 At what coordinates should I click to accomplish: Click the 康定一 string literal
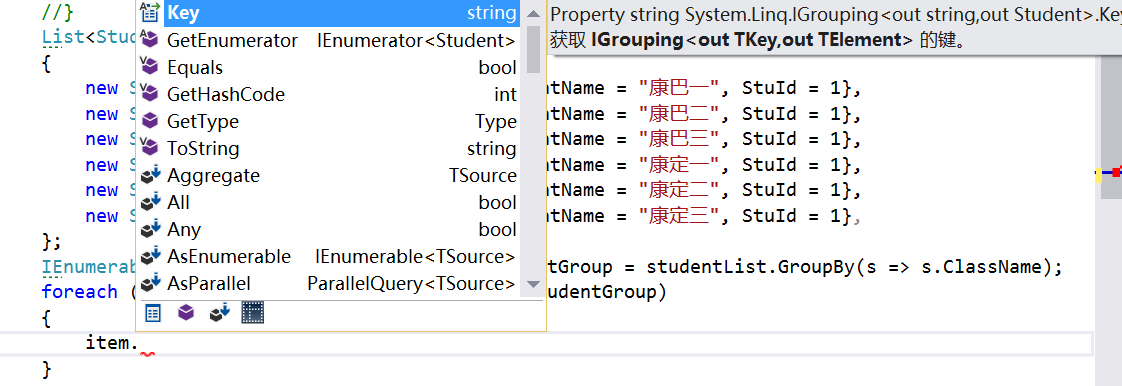point(680,165)
